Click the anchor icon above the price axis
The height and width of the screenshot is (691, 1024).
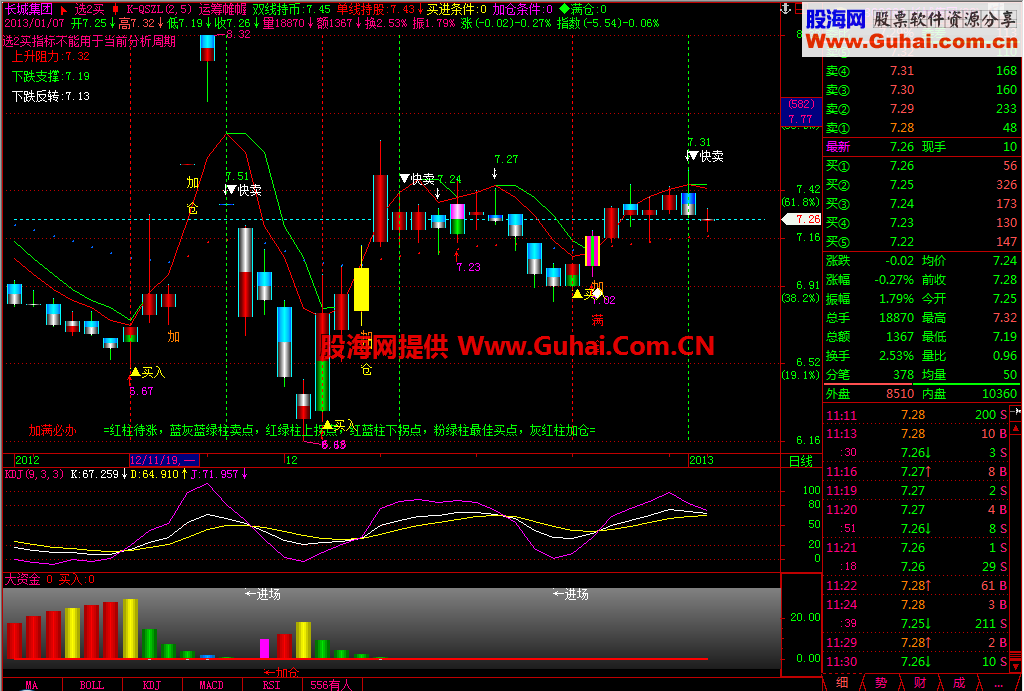click(x=786, y=8)
